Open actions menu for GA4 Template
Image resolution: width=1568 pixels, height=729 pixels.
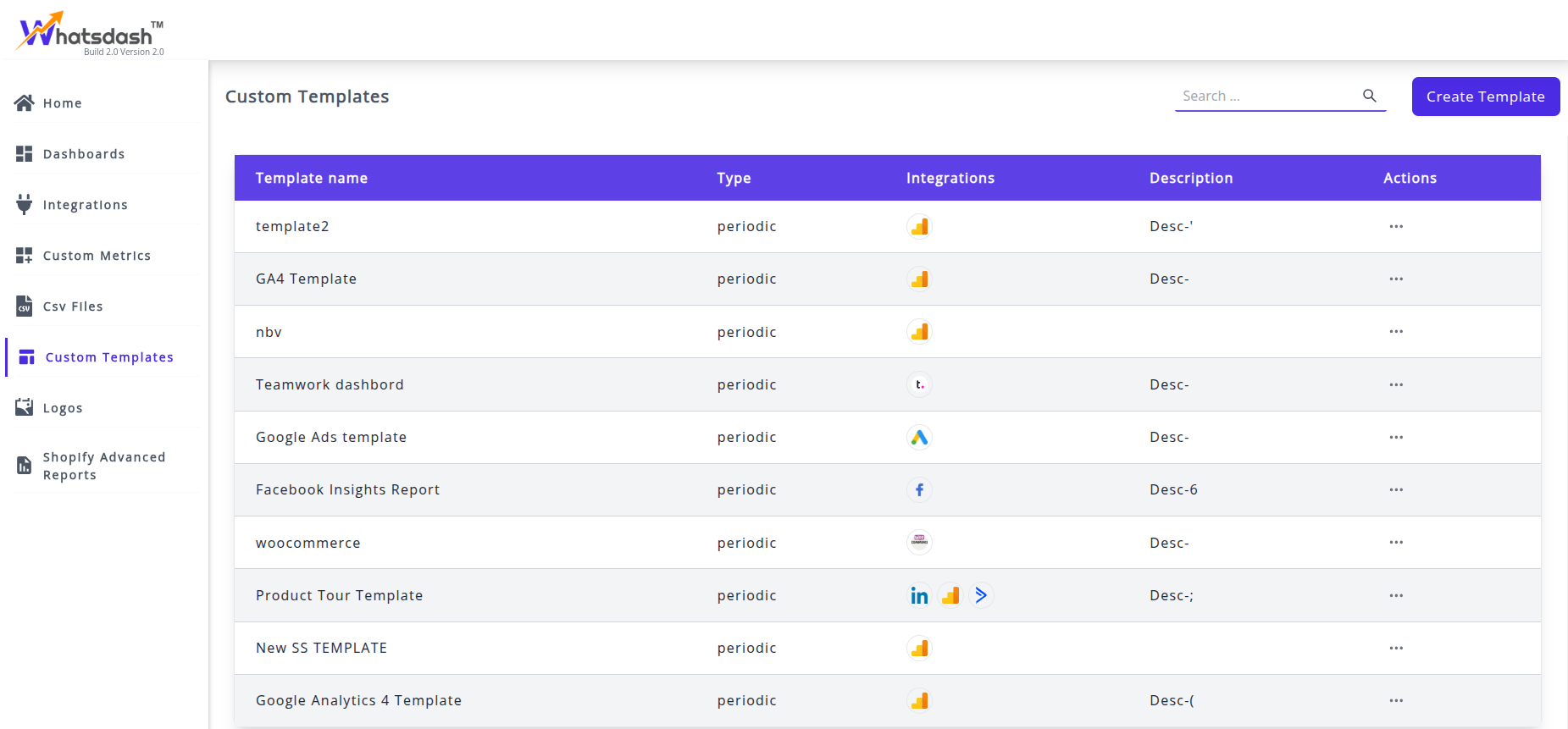[1396, 279]
